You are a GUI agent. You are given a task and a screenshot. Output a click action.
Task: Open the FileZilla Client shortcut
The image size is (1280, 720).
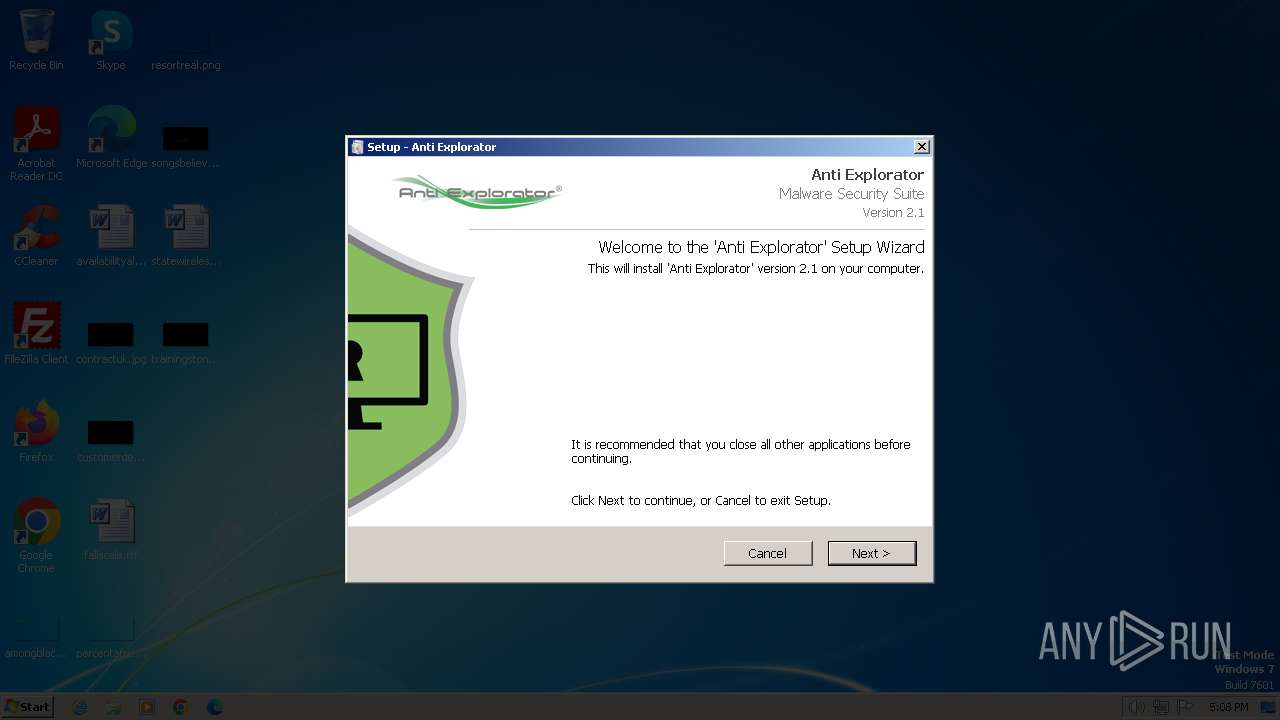[36, 334]
